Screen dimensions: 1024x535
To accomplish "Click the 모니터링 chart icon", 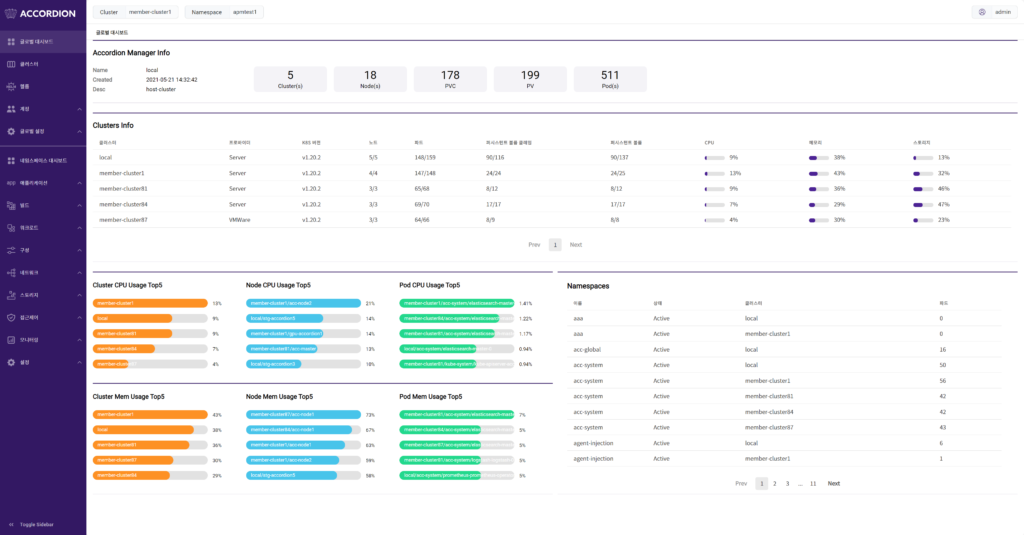I will tap(11, 340).
